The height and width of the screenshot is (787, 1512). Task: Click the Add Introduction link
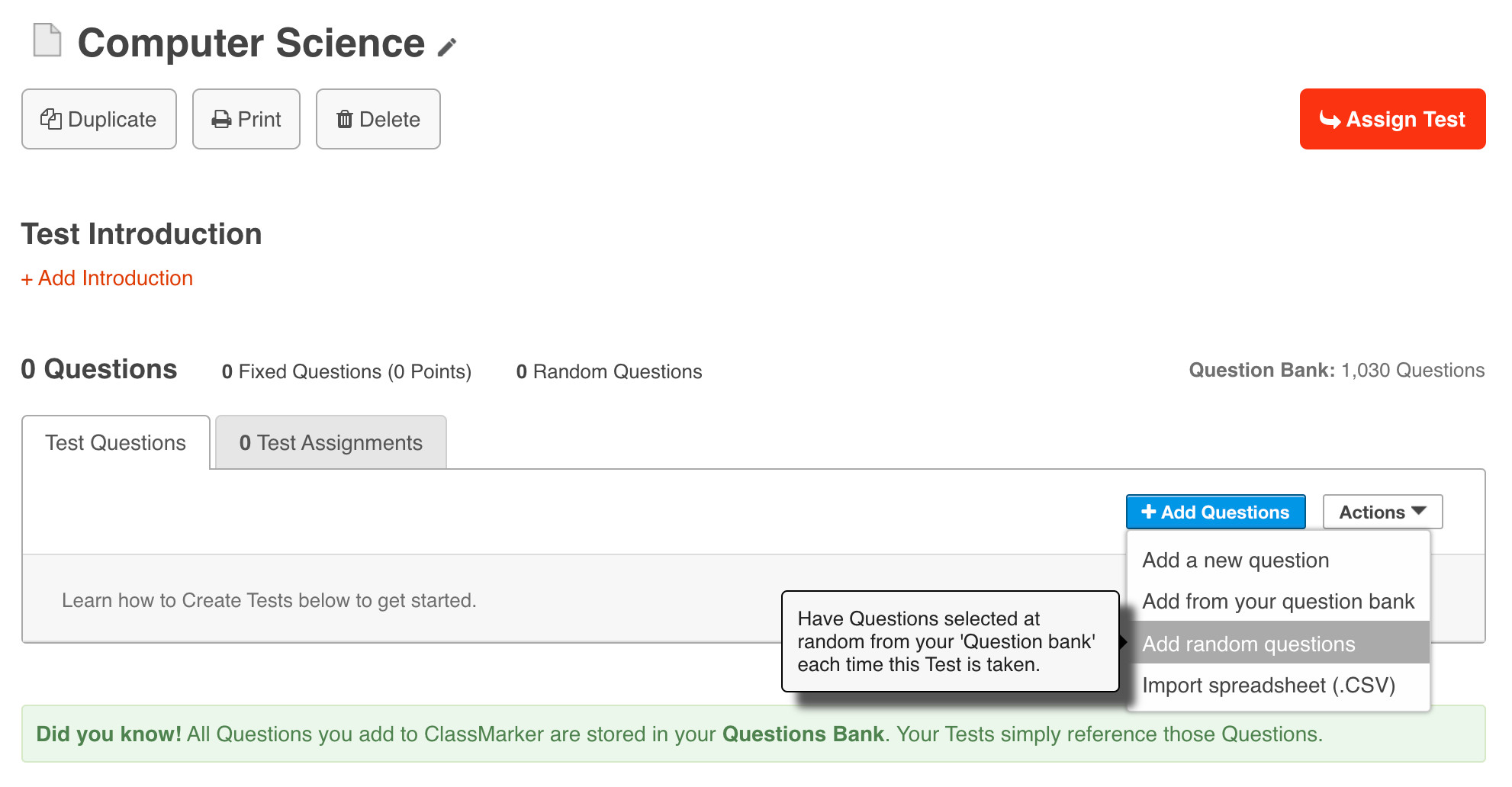click(108, 278)
